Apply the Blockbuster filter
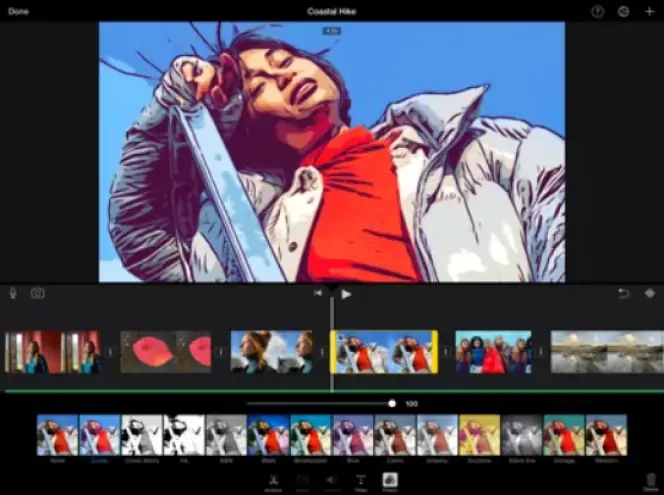 311,435
